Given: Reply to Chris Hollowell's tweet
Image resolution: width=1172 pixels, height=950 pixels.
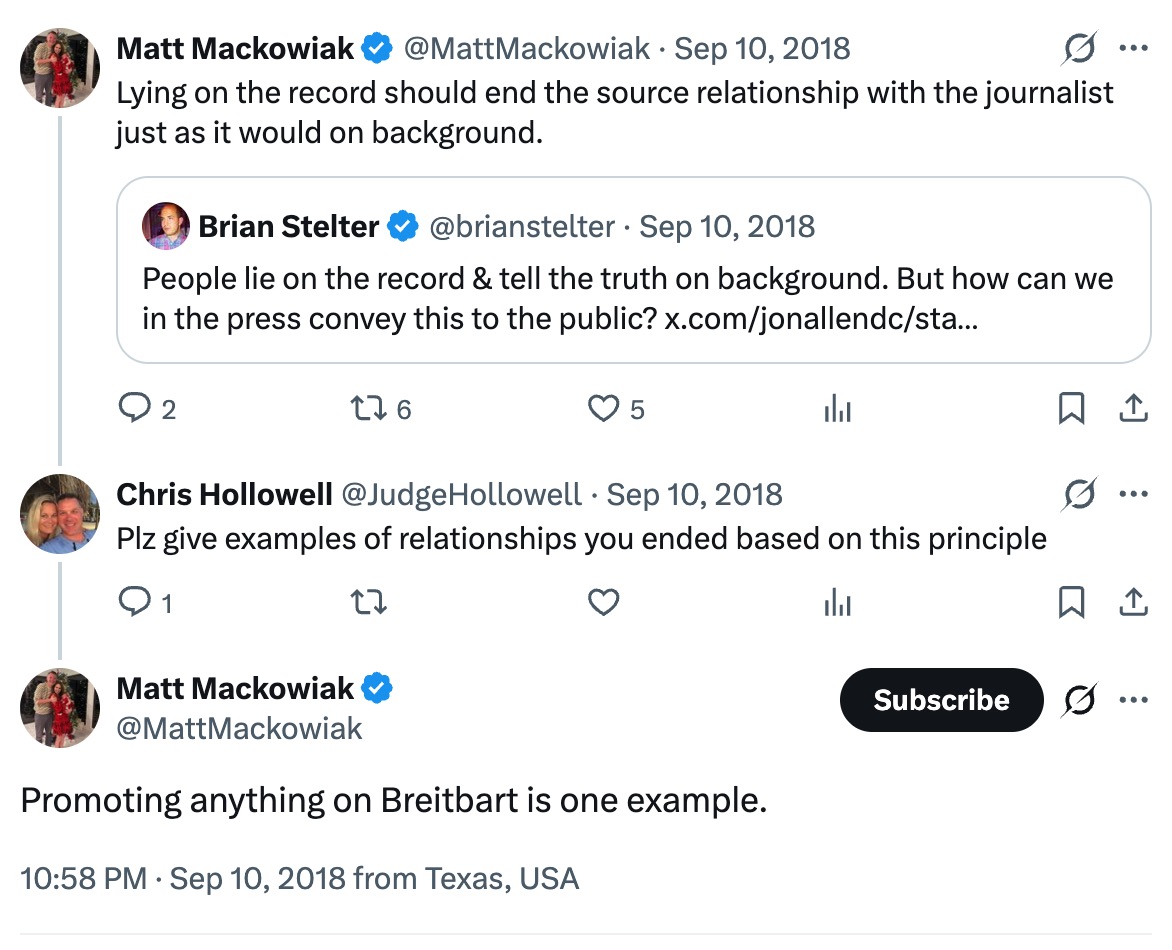Looking at the screenshot, I should point(134,603).
